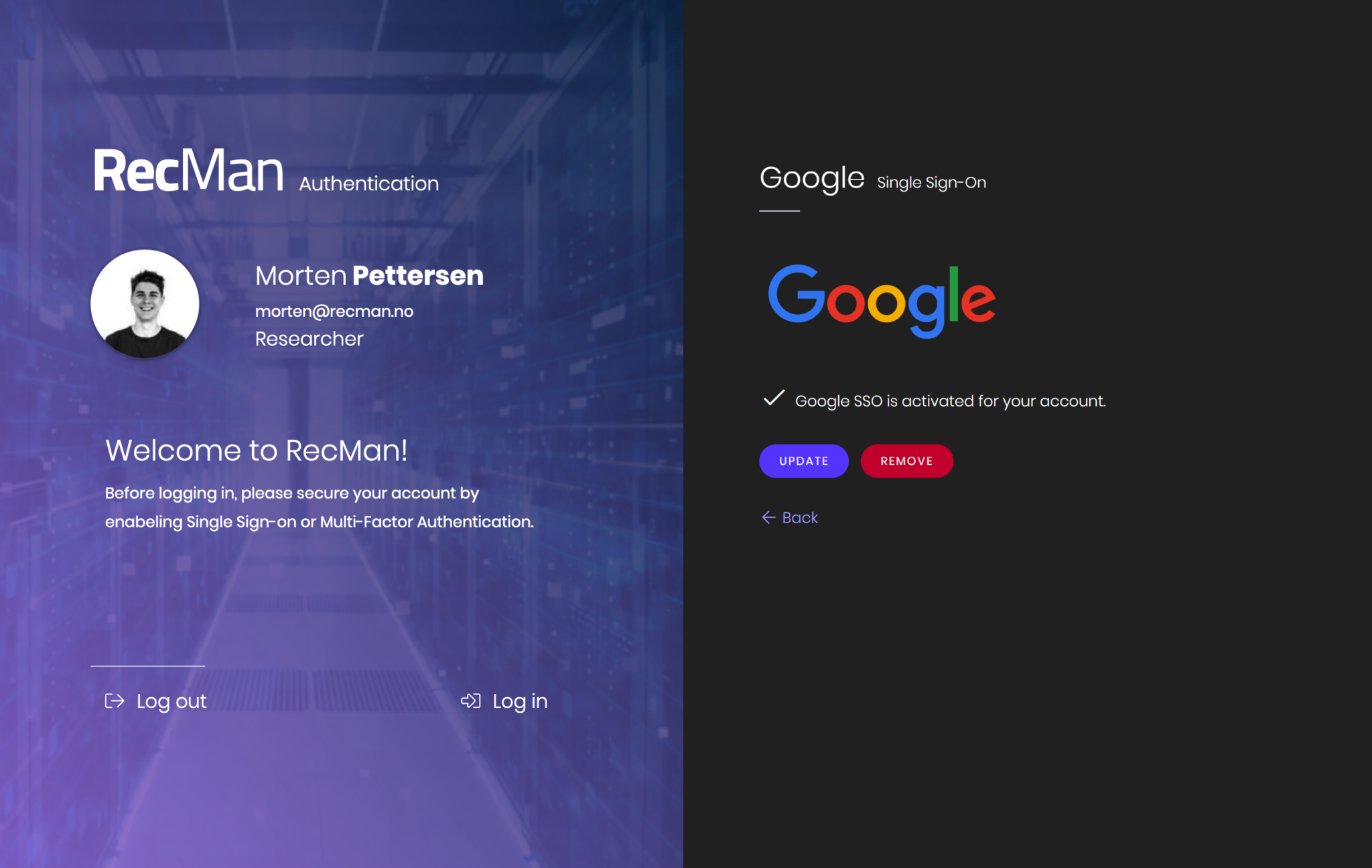This screenshot has height=868, width=1372.
Task: Go back using the Back link
Action: coord(799,518)
